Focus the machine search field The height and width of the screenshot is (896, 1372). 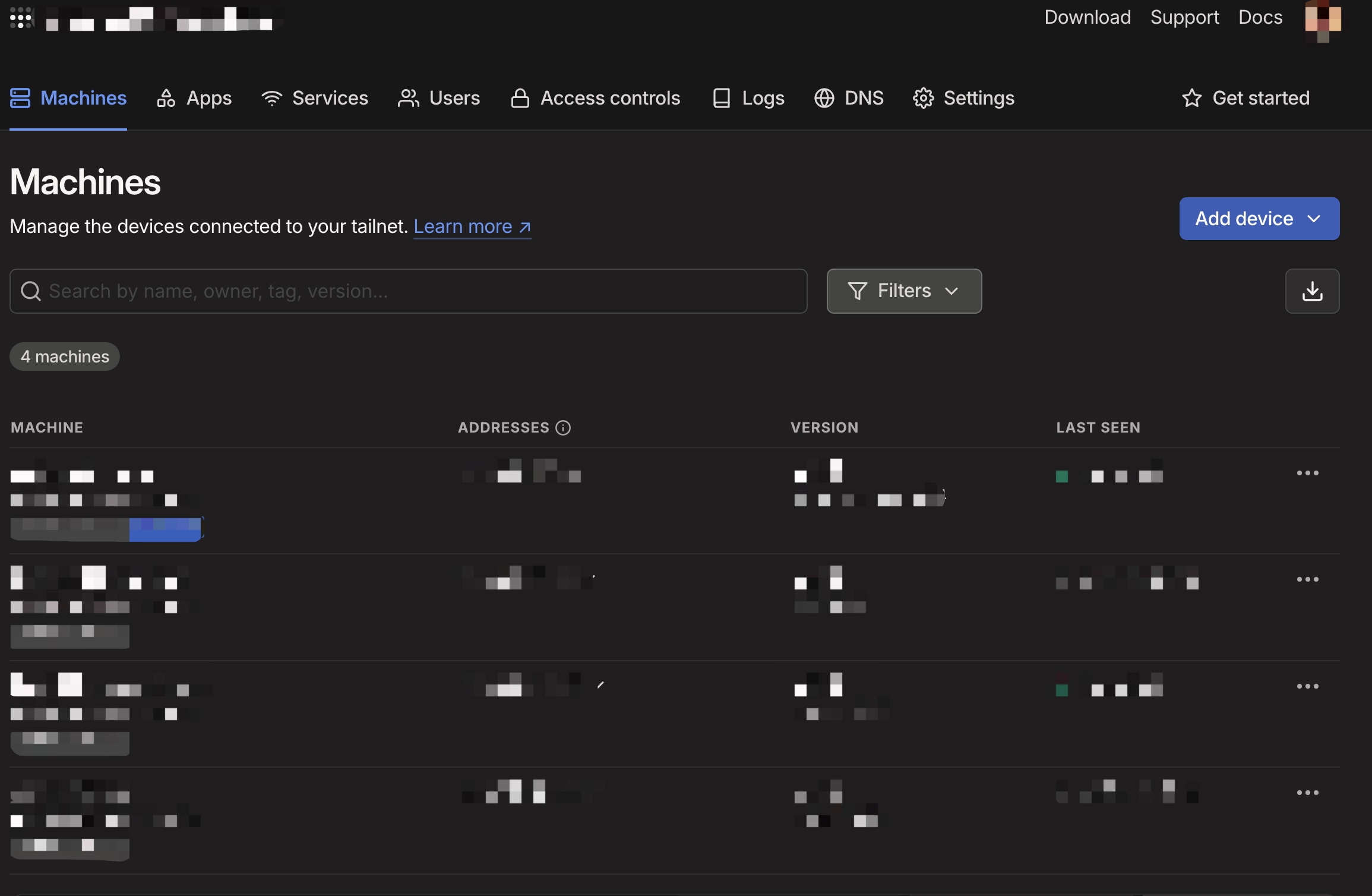[409, 291]
